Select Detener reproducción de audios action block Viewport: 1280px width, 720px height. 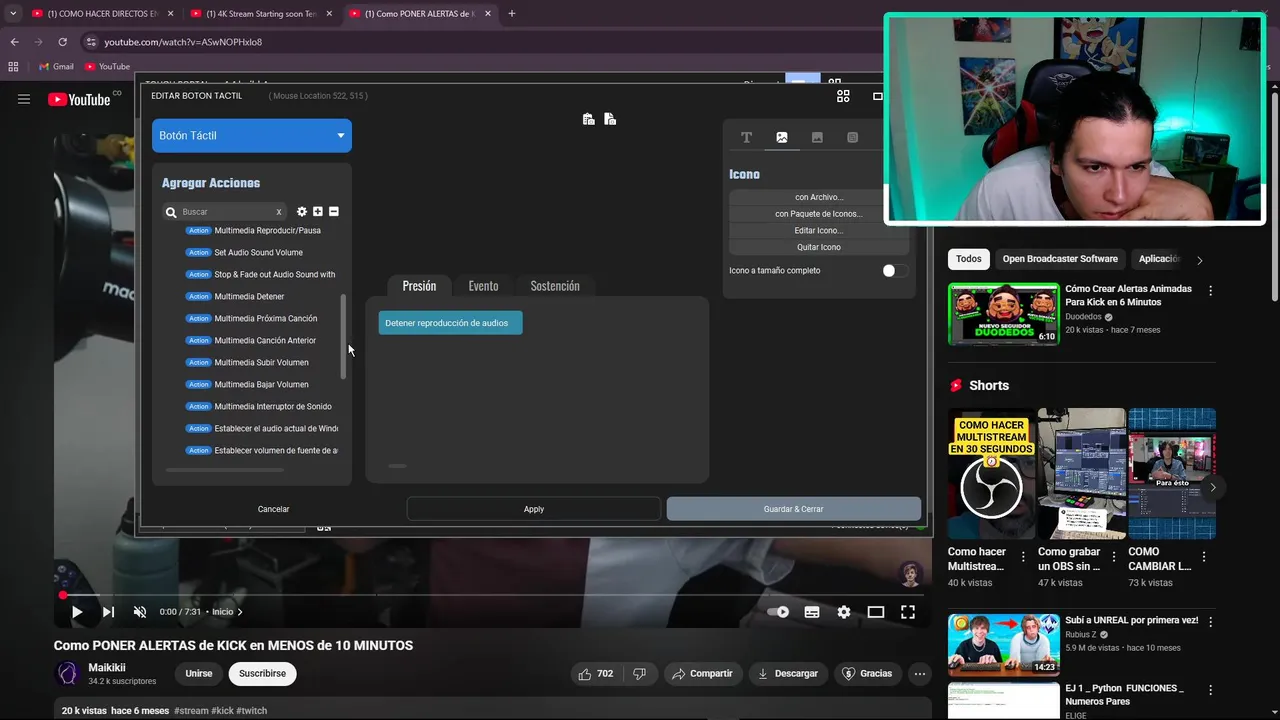point(450,323)
